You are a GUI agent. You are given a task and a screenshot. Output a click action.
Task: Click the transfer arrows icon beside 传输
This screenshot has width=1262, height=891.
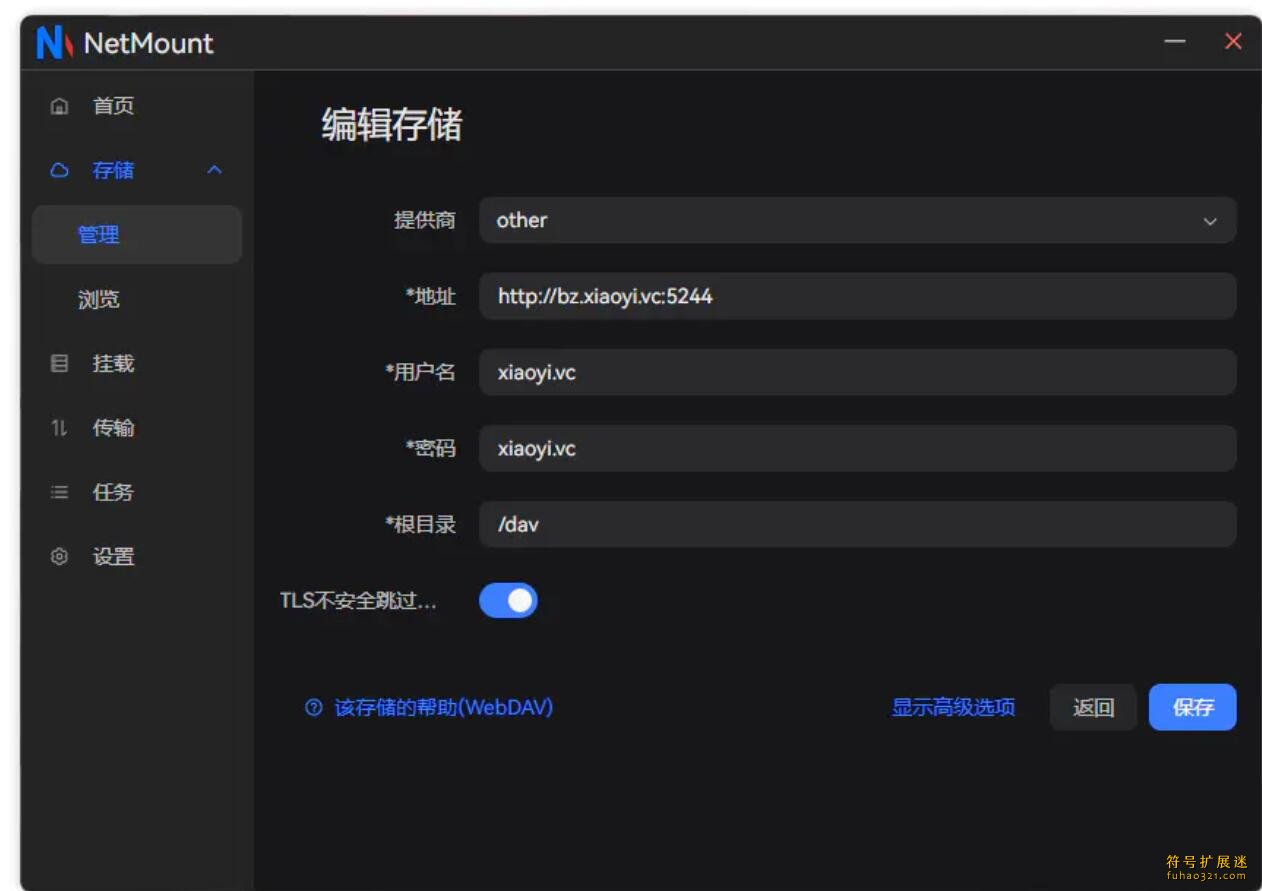coord(60,428)
